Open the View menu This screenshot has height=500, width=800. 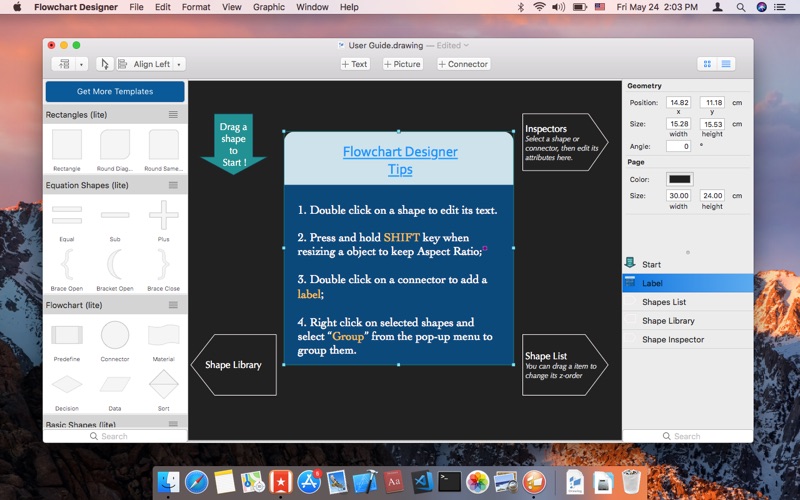pyautogui.click(x=232, y=7)
